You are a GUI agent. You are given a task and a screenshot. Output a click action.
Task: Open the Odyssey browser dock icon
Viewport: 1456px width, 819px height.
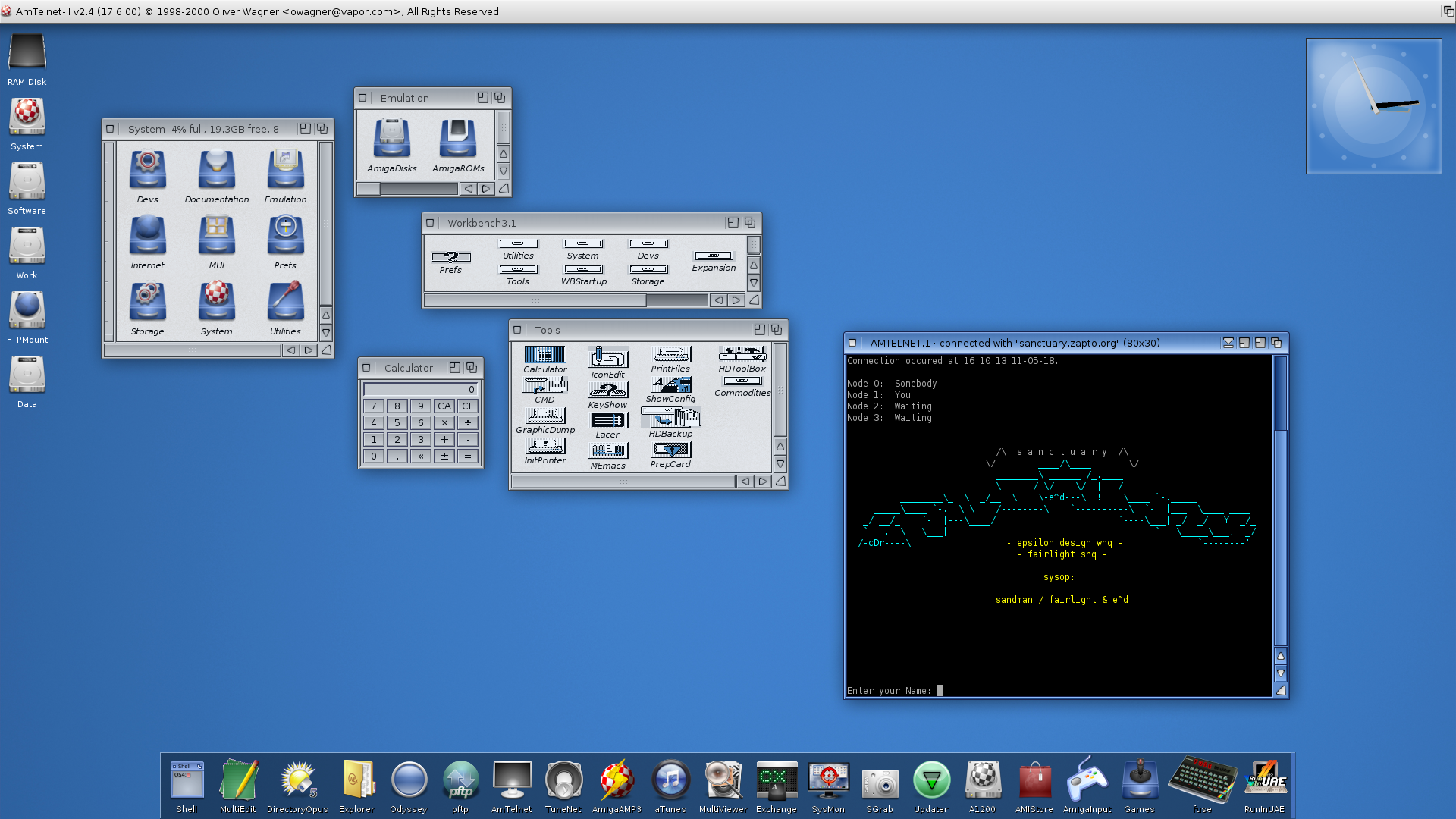tap(409, 781)
